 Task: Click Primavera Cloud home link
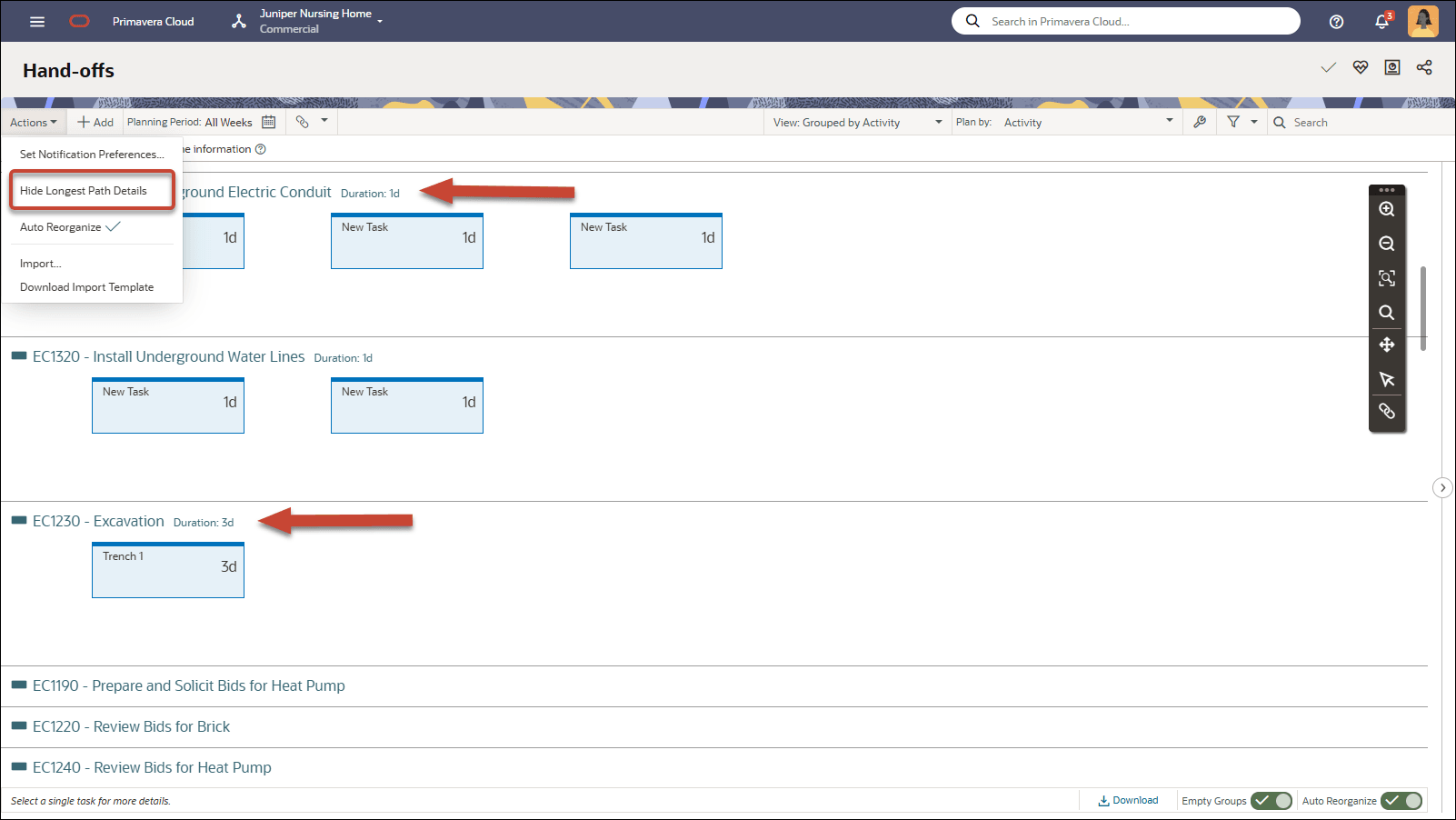[153, 22]
